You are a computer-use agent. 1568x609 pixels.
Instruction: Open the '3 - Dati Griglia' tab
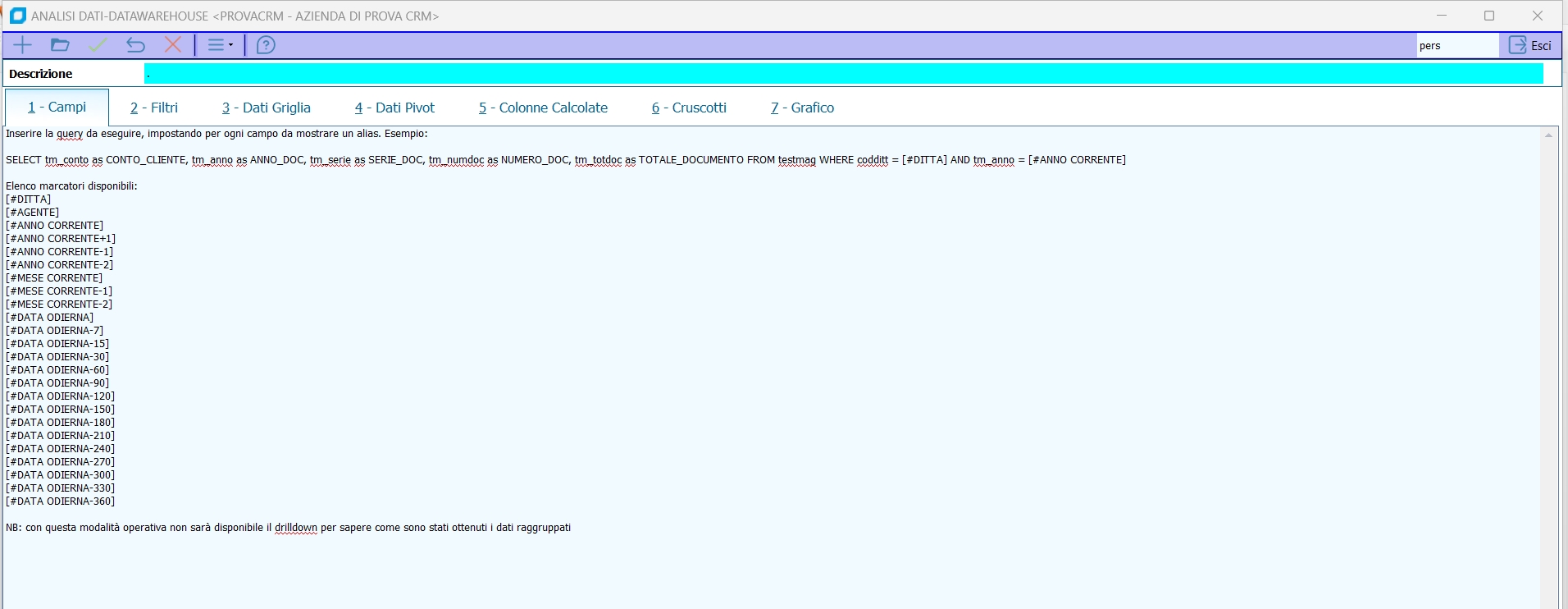tap(267, 108)
